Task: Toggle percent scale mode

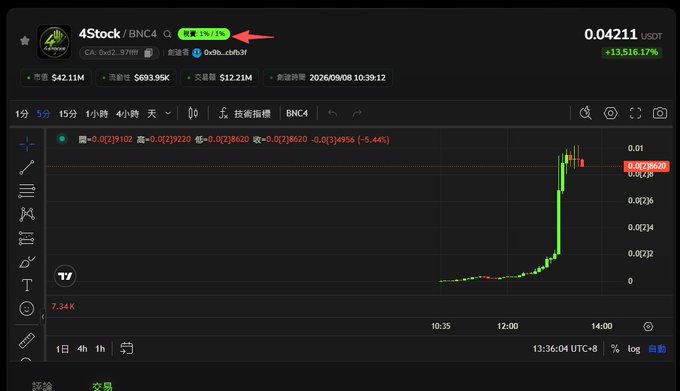Action: point(615,349)
